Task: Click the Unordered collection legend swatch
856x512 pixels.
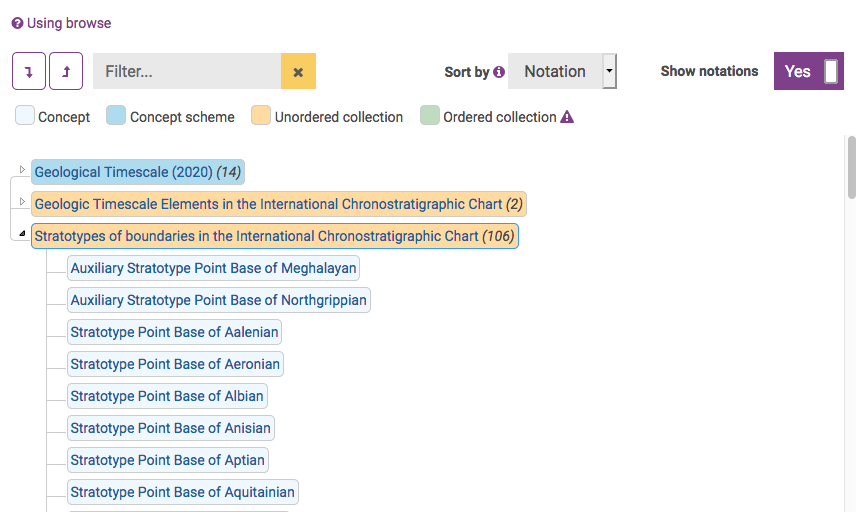Action: 261,116
